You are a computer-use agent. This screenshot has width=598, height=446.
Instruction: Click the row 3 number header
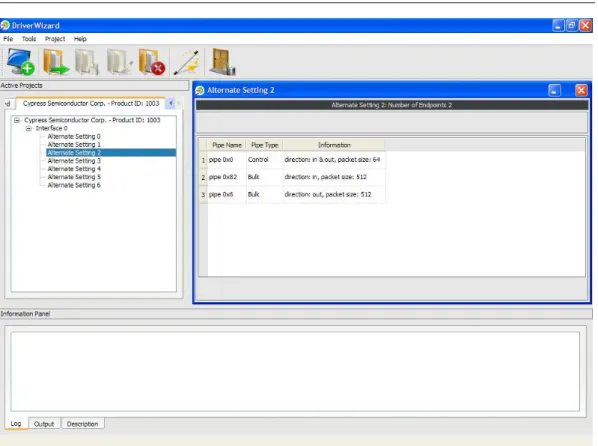[x=203, y=195]
